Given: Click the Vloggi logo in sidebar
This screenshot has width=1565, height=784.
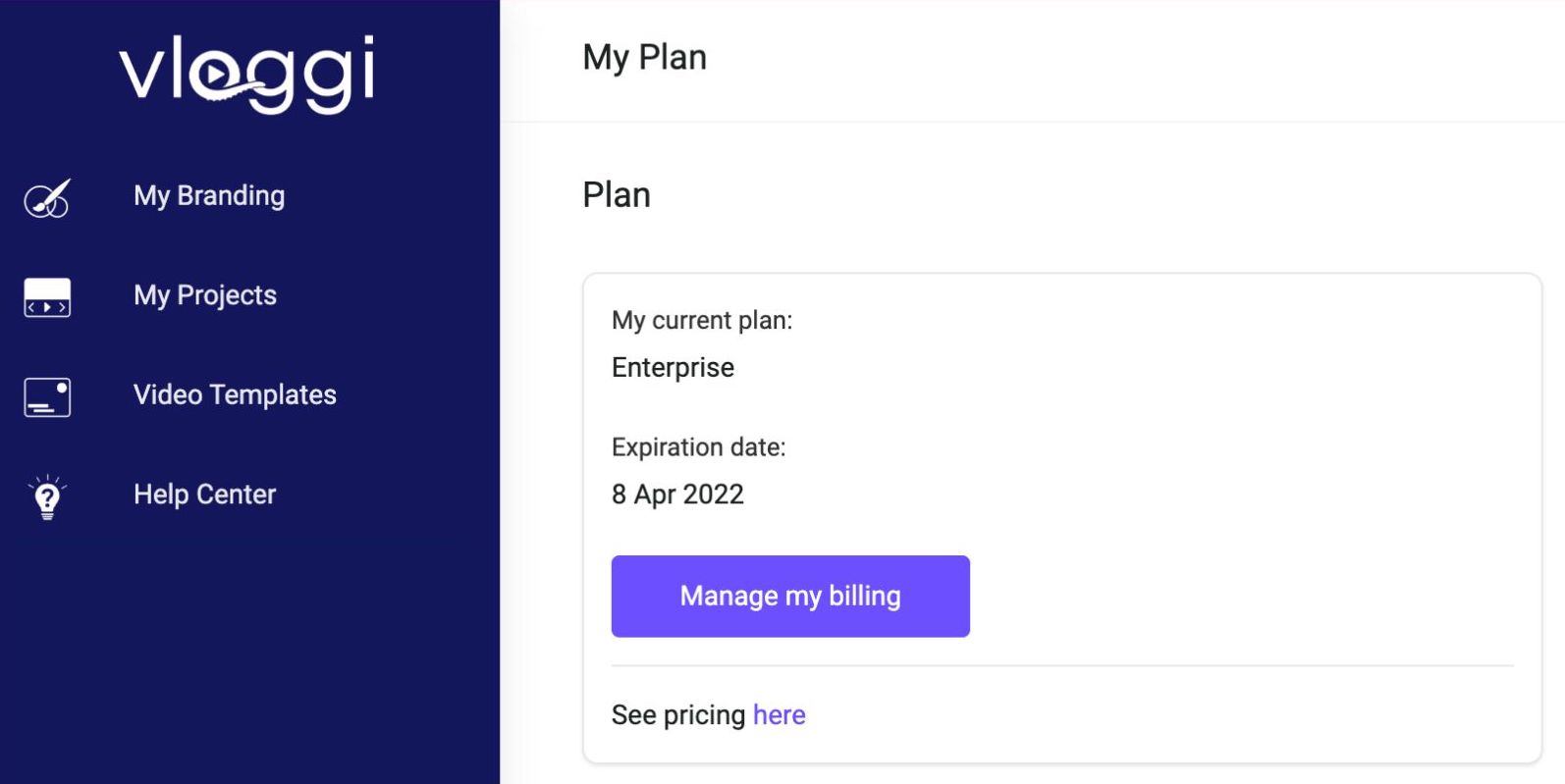Looking at the screenshot, I should 247,74.
